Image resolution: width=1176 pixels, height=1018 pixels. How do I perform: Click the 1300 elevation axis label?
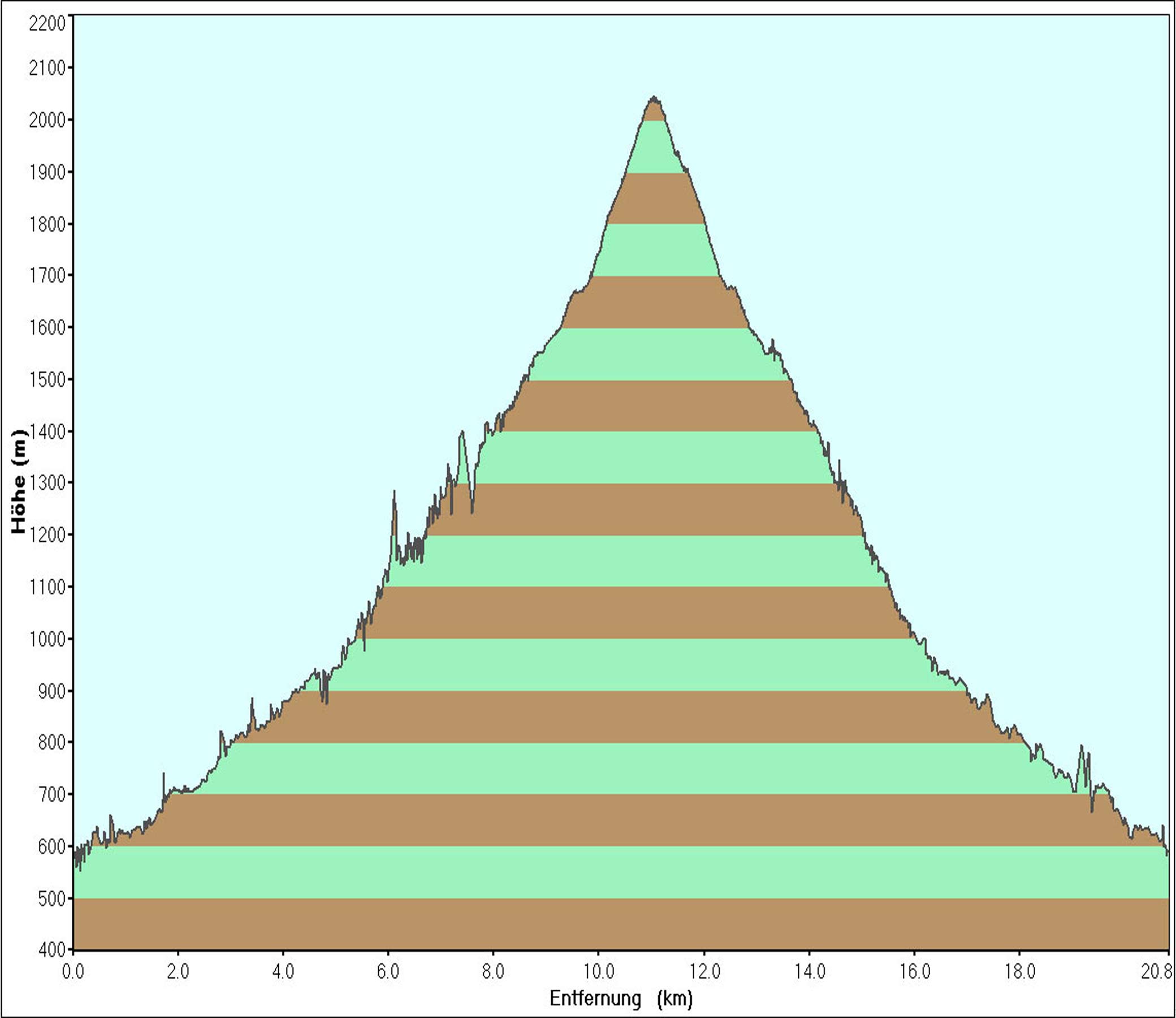pos(47,483)
